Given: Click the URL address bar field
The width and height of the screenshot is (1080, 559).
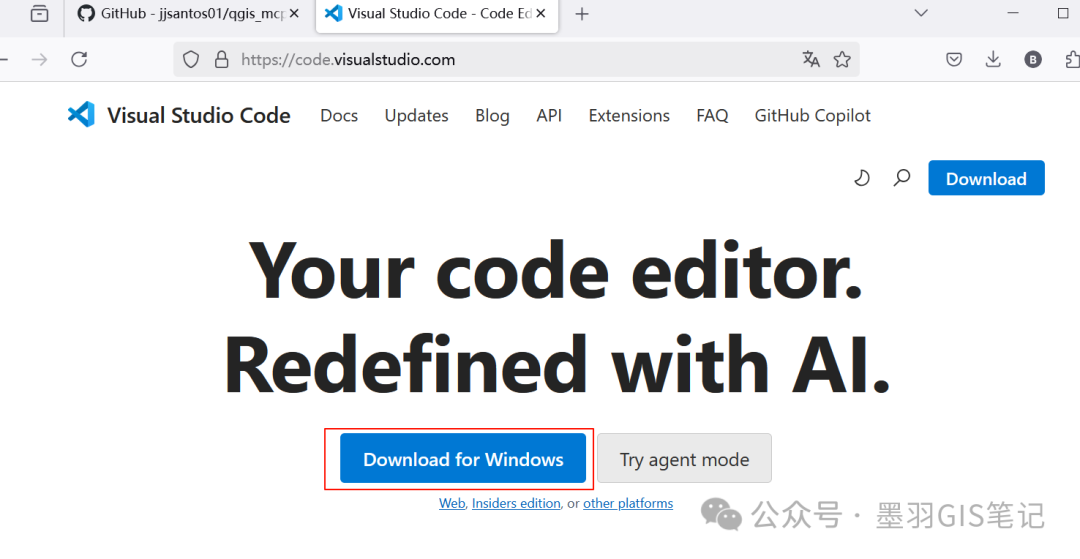Looking at the screenshot, I should [x=500, y=59].
